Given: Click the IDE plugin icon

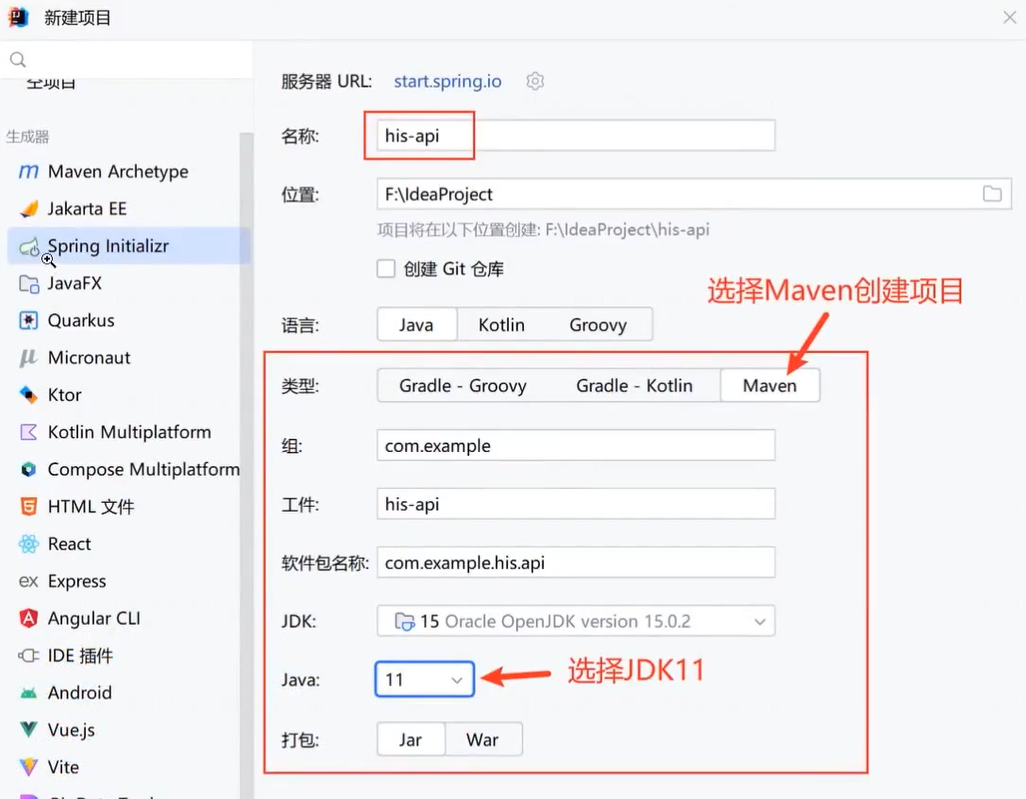Looking at the screenshot, I should pos(28,656).
